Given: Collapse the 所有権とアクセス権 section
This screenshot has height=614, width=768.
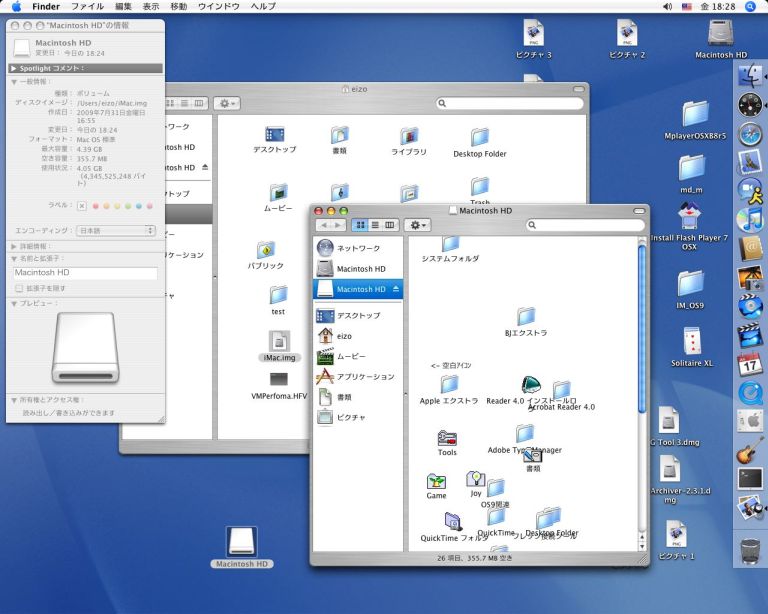Looking at the screenshot, I should pyautogui.click(x=14, y=401).
